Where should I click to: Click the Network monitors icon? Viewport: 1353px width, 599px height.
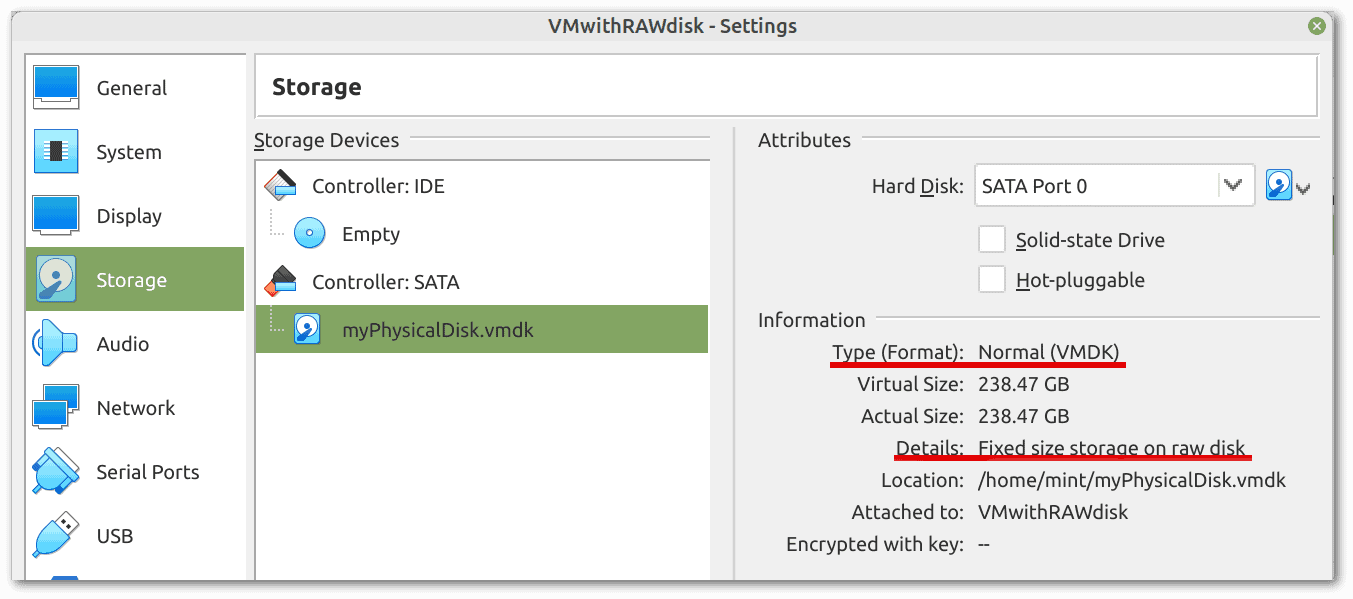click(x=56, y=408)
